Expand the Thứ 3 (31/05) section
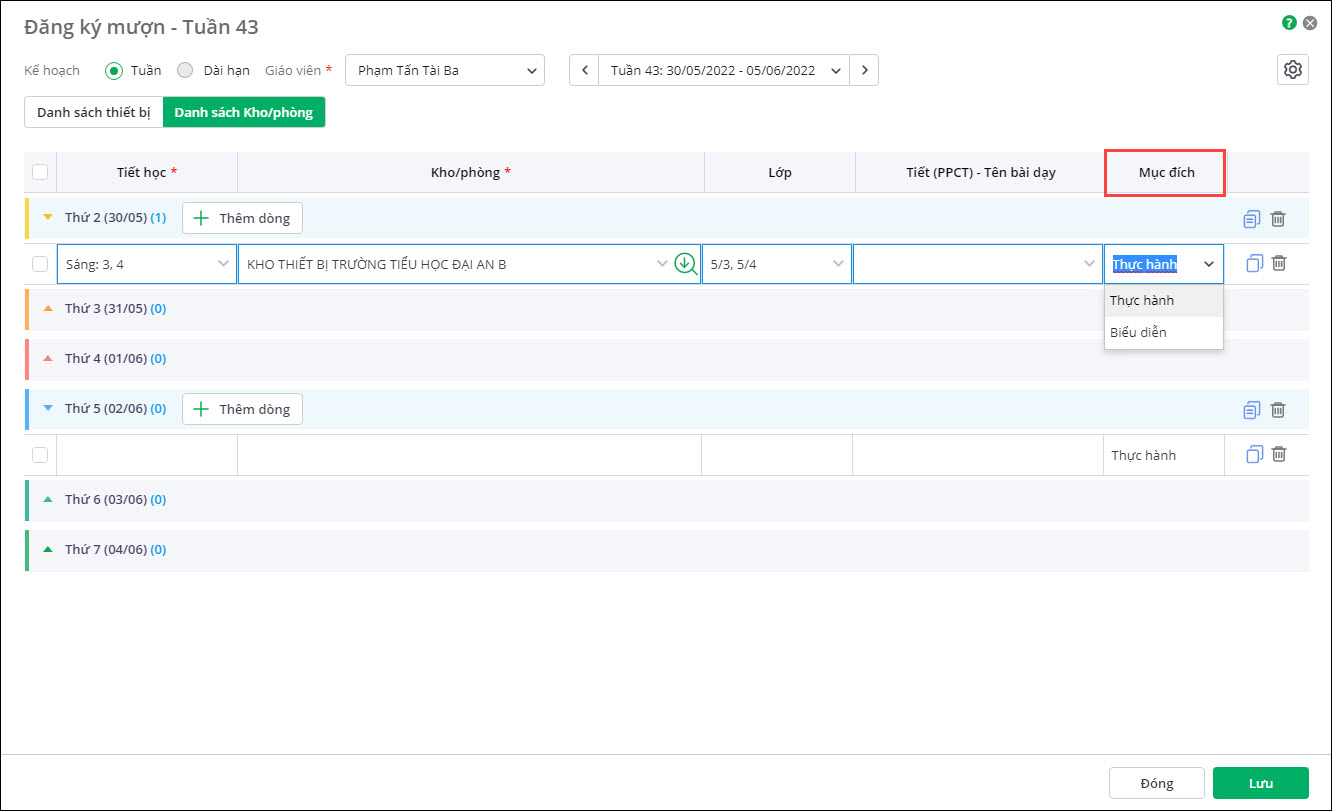This screenshot has height=811, width=1332. (47, 309)
